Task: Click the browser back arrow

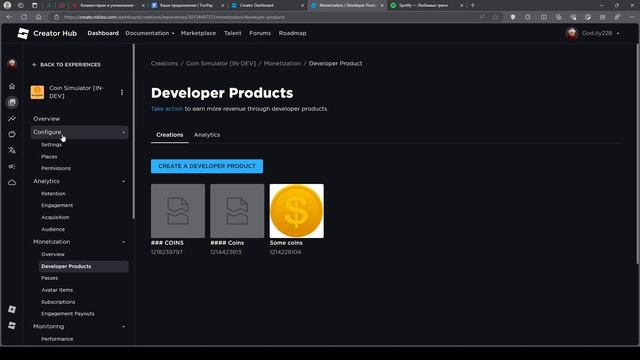Action: point(9,17)
